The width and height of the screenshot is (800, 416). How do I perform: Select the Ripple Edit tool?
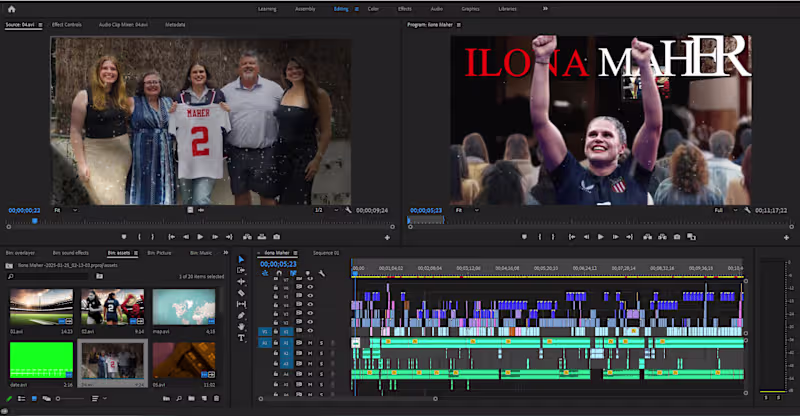pos(241,281)
